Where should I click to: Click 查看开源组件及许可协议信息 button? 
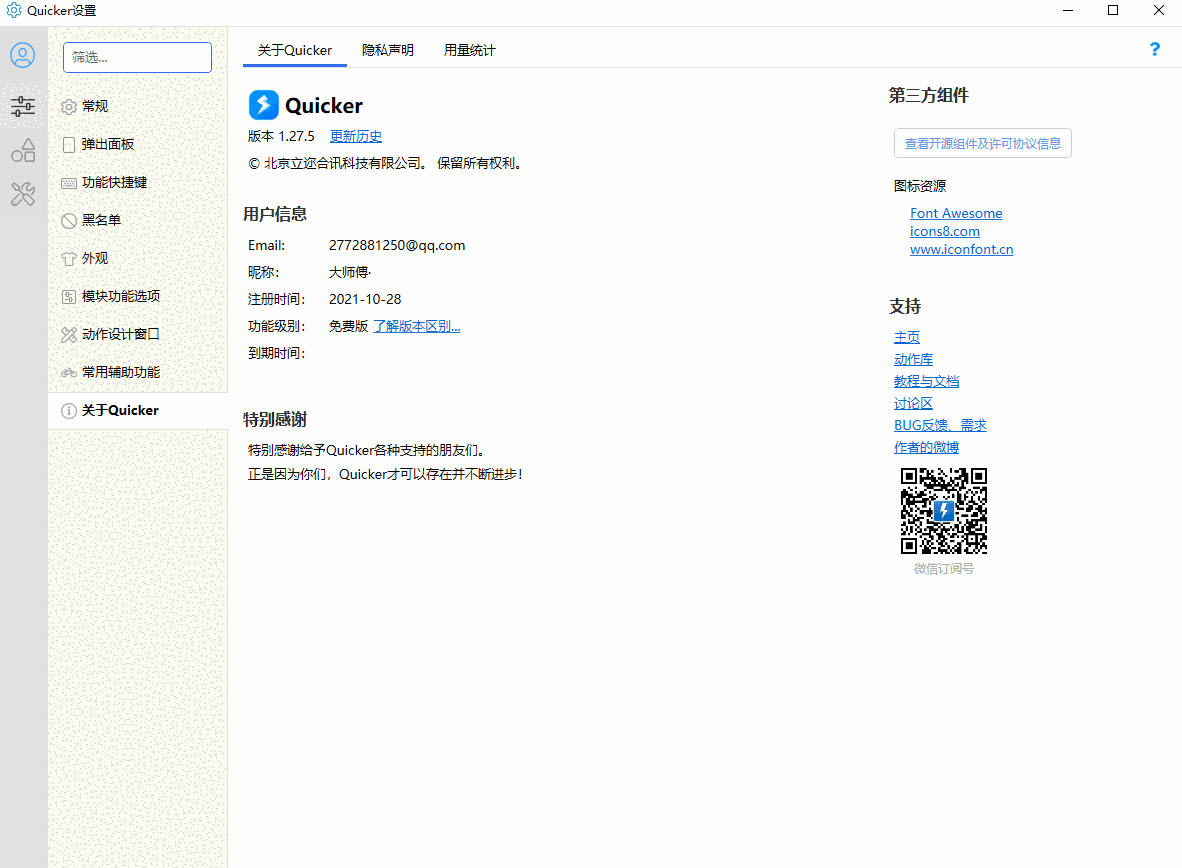click(982, 143)
